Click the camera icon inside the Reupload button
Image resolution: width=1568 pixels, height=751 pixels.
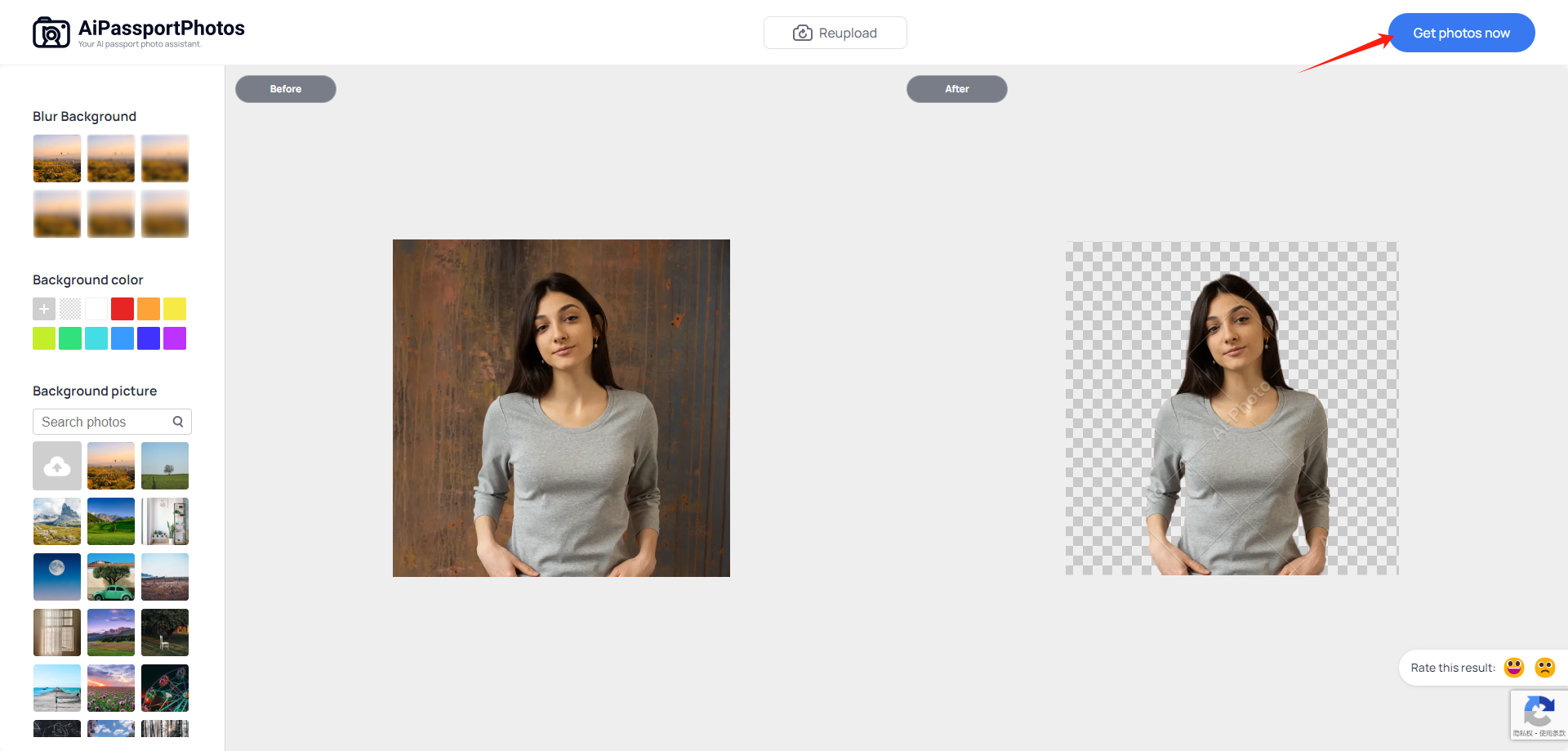(x=801, y=33)
